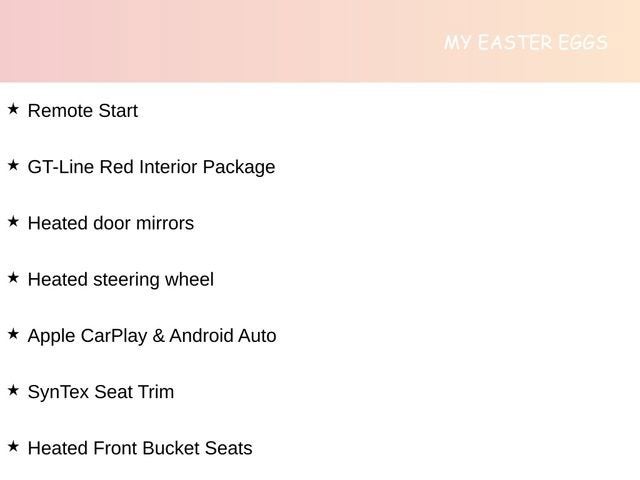Click the star beside Heated steering wheel
The height and width of the screenshot is (480, 640).
(x=13, y=277)
